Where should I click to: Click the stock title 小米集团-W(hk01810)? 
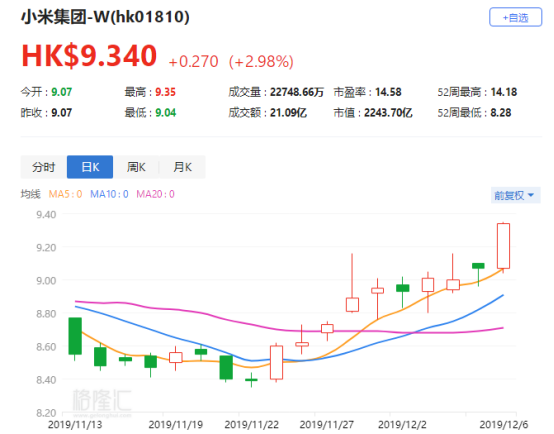105,17
